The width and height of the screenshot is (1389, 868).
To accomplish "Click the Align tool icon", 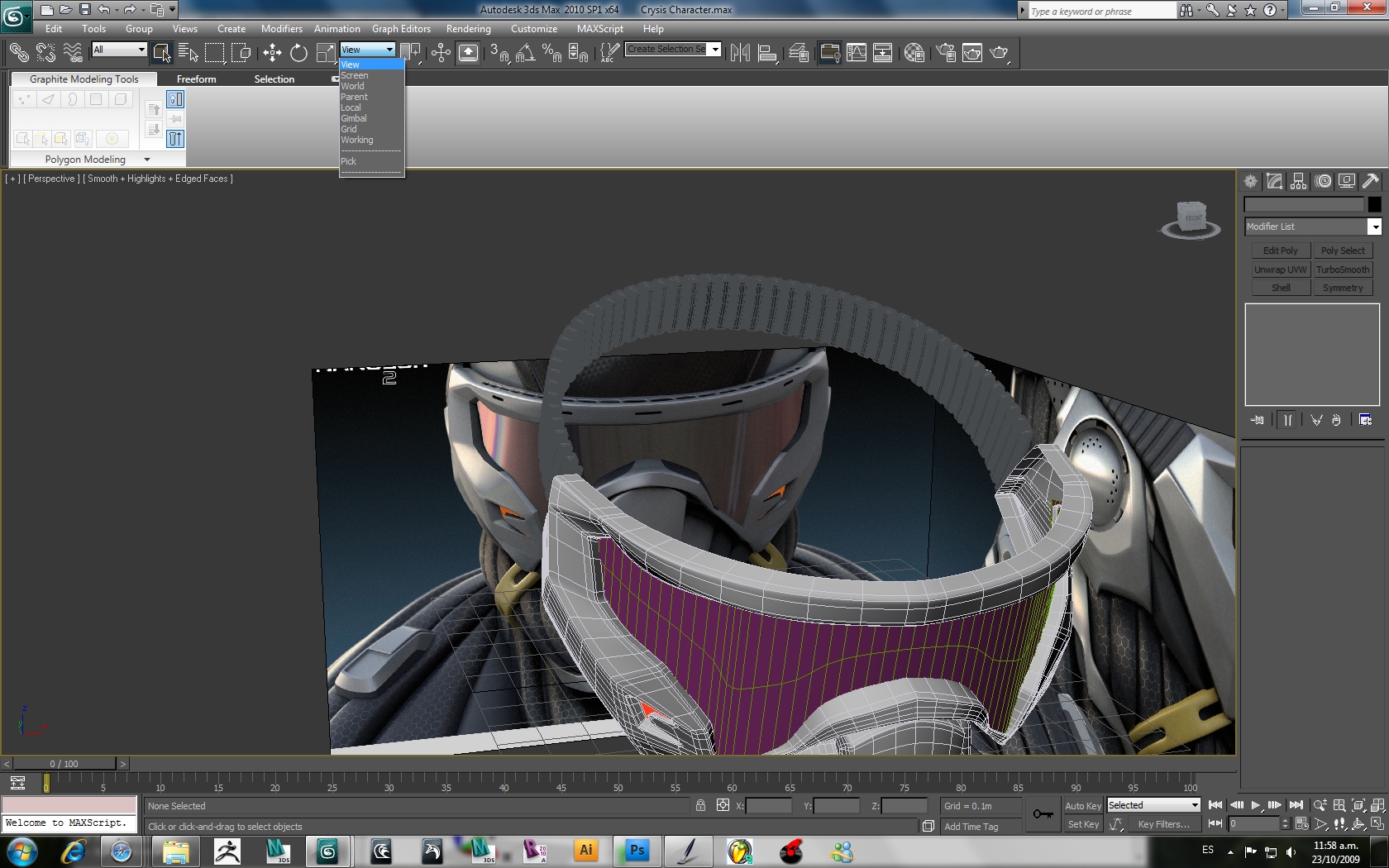I will 767,53.
